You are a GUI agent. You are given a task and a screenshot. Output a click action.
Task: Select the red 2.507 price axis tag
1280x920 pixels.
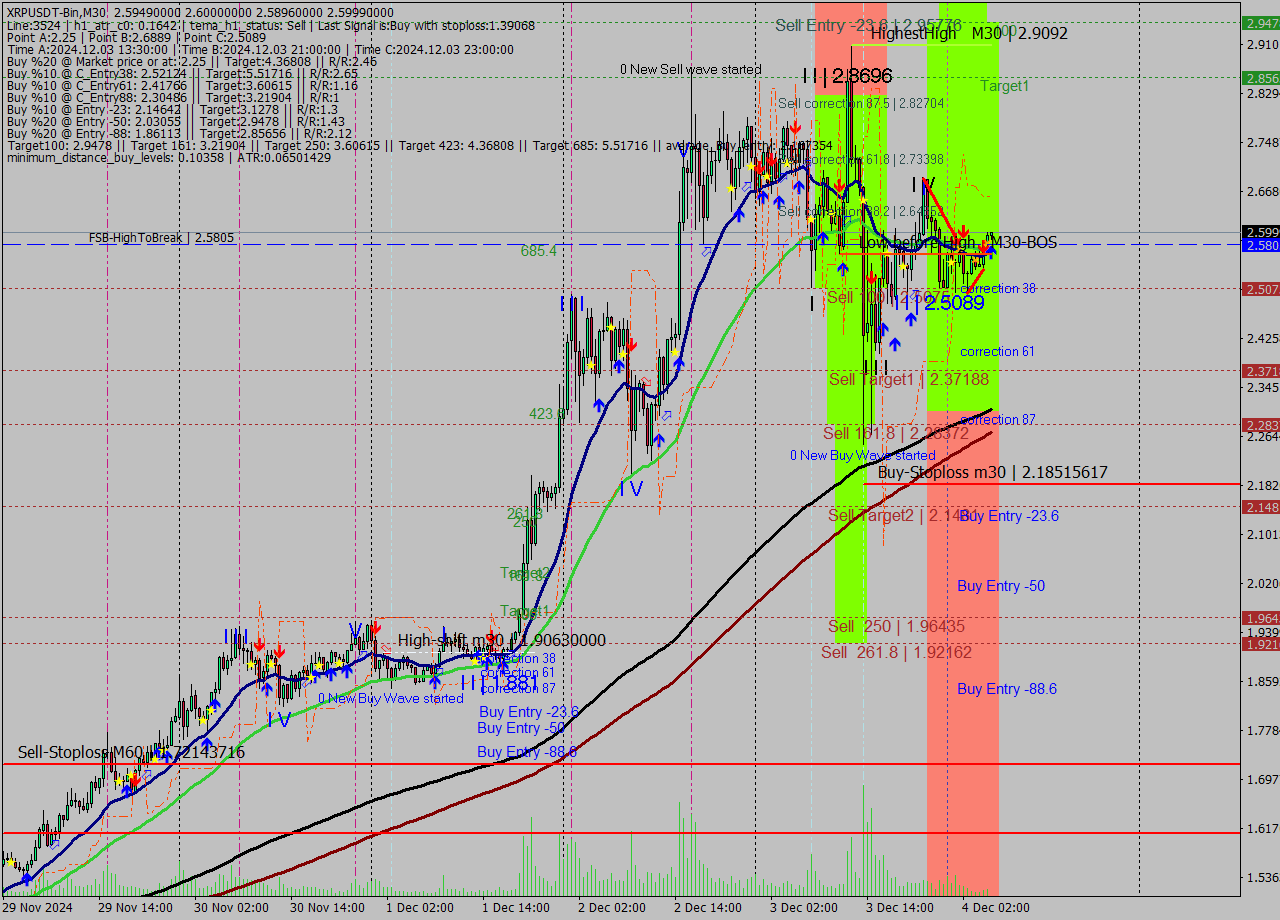(1260, 289)
